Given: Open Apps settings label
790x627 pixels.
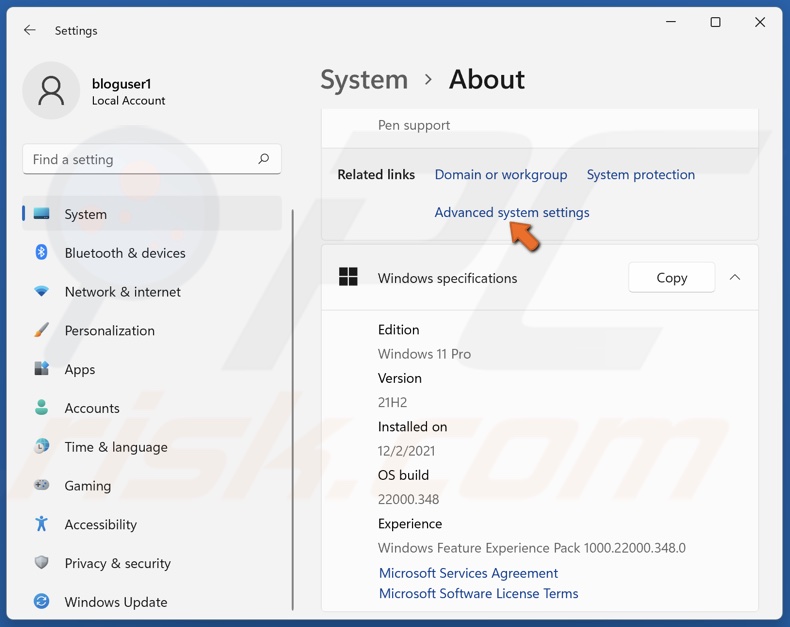Looking at the screenshot, I should [x=80, y=369].
